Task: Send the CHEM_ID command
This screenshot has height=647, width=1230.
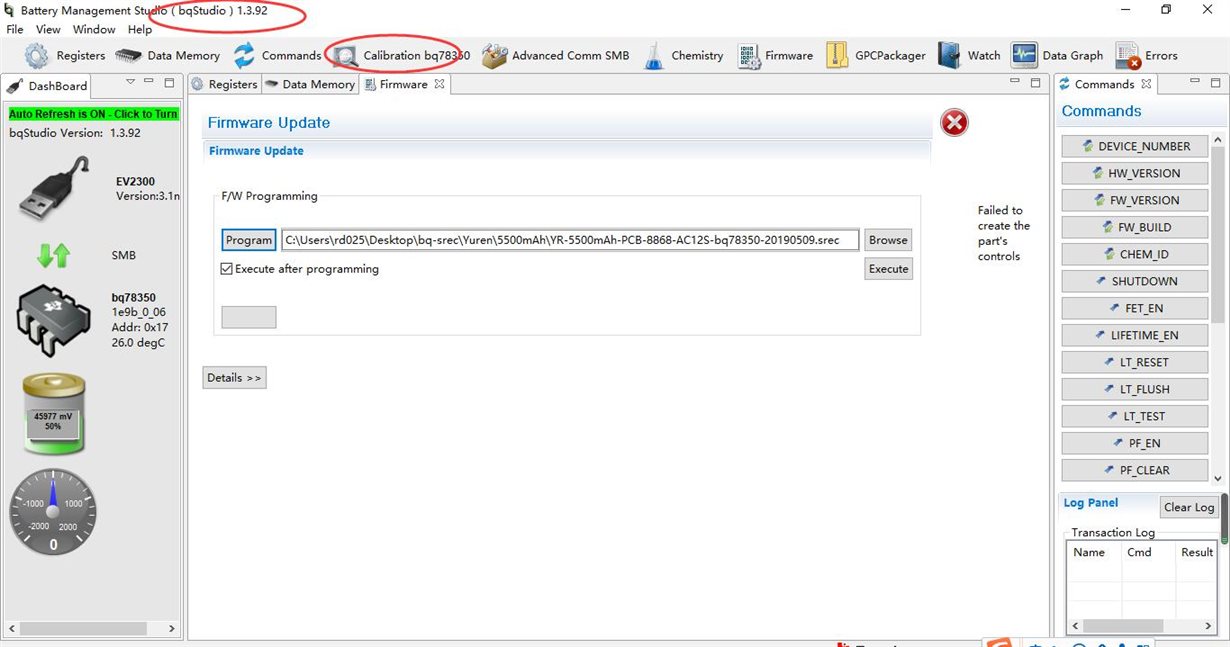Action: click(x=1136, y=254)
